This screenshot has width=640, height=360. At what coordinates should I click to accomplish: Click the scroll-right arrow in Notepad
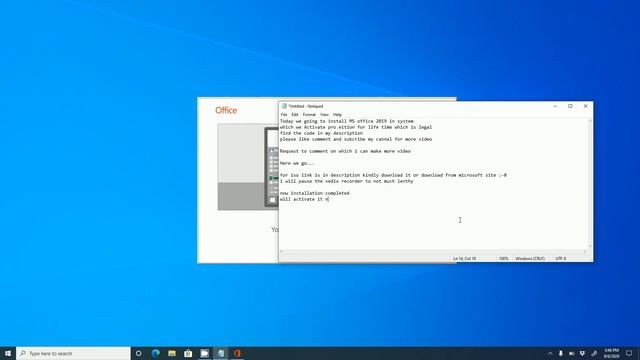(x=584, y=251)
